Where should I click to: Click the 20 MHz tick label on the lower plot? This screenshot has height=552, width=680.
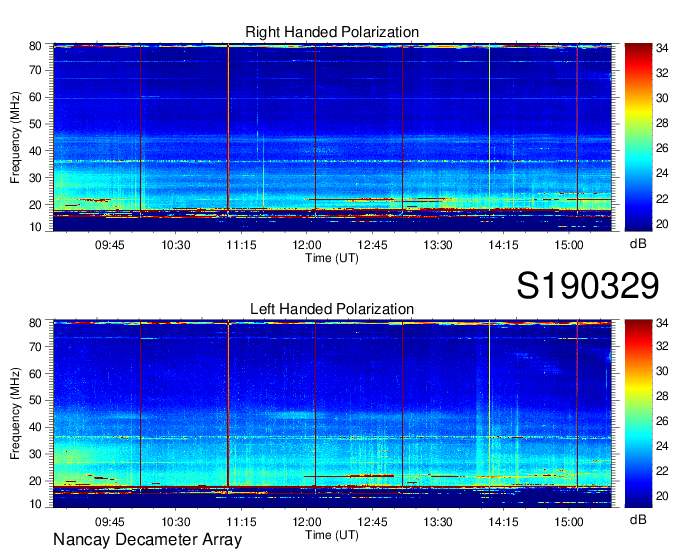35,481
